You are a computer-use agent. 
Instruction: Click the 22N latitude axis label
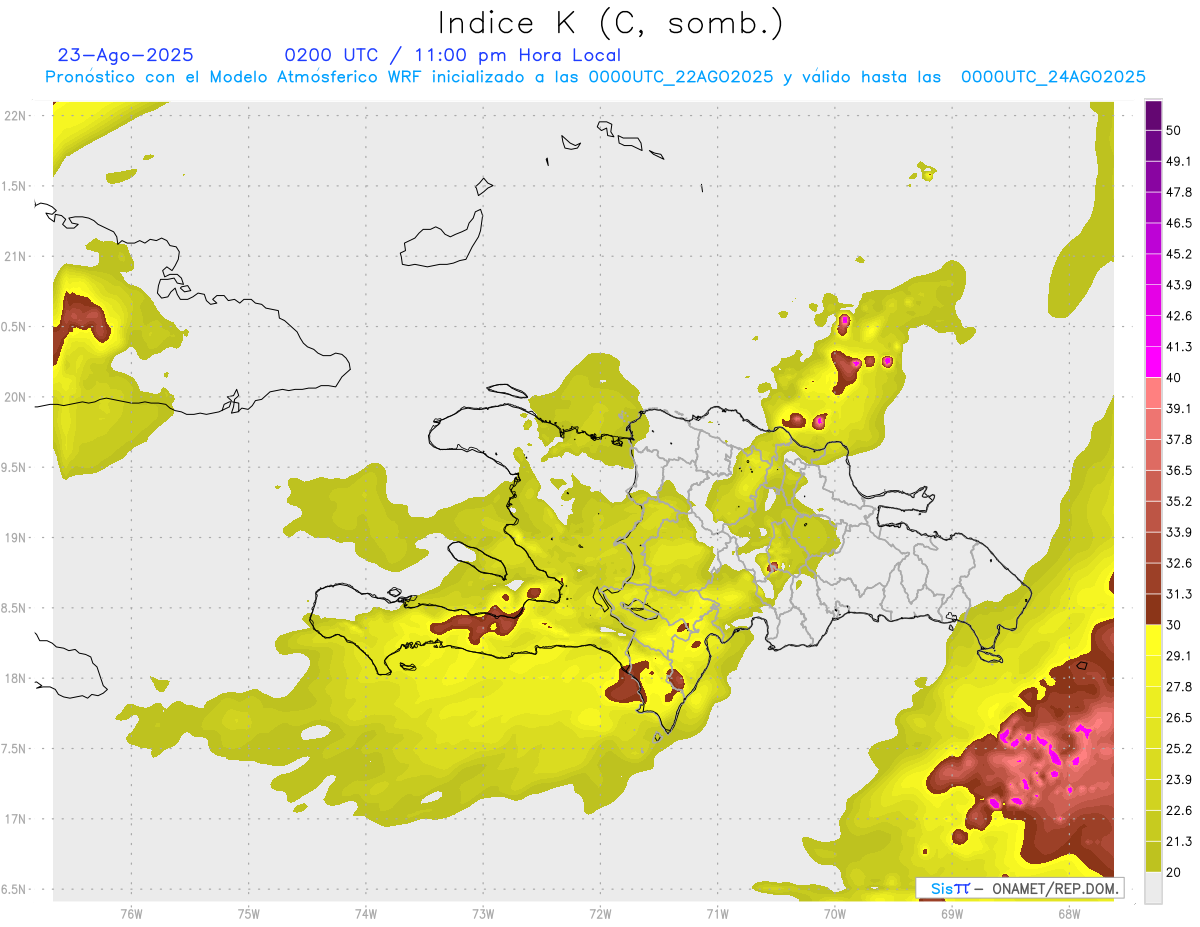[15, 115]
